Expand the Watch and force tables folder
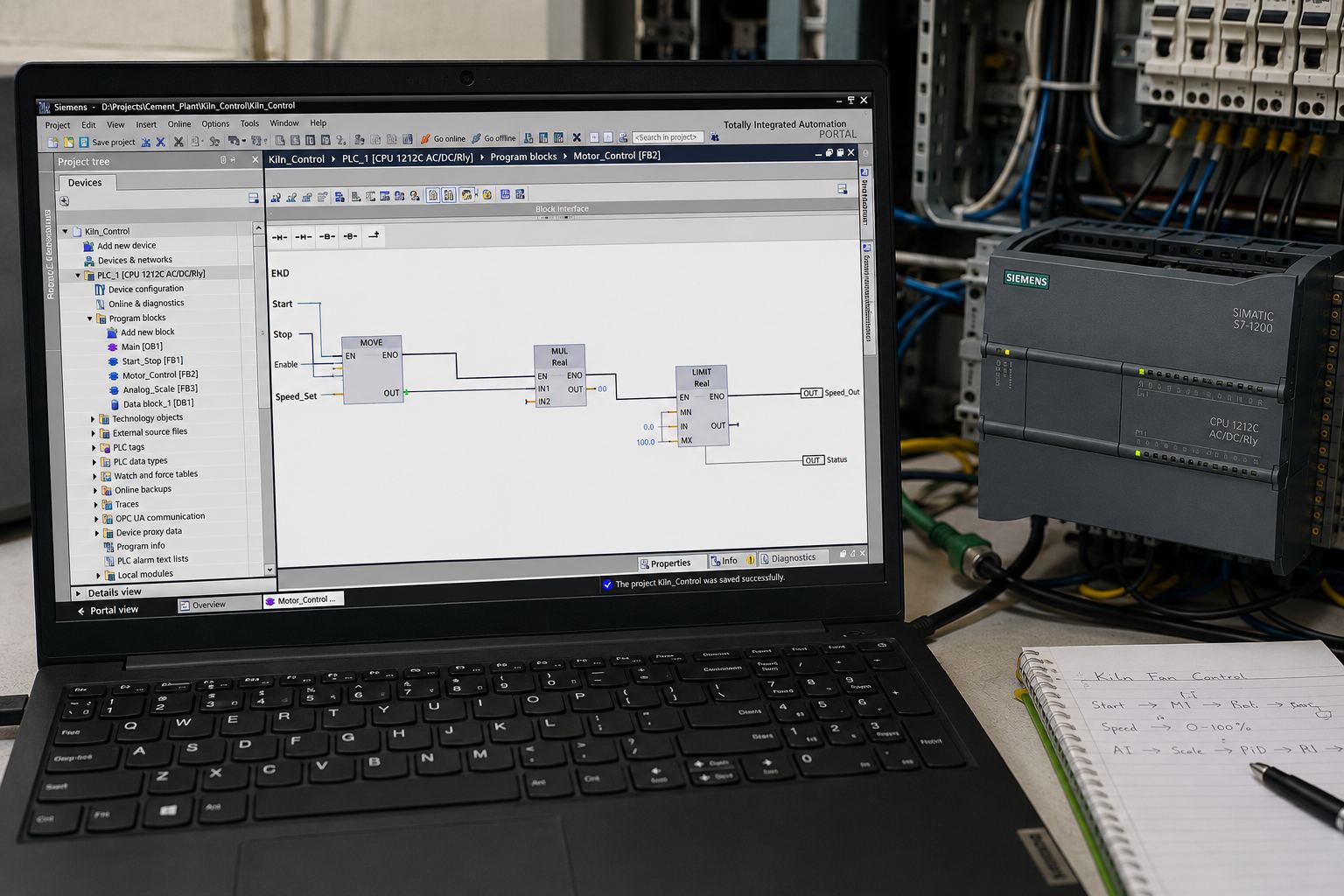1344x896 pixels. click(94, 476)
